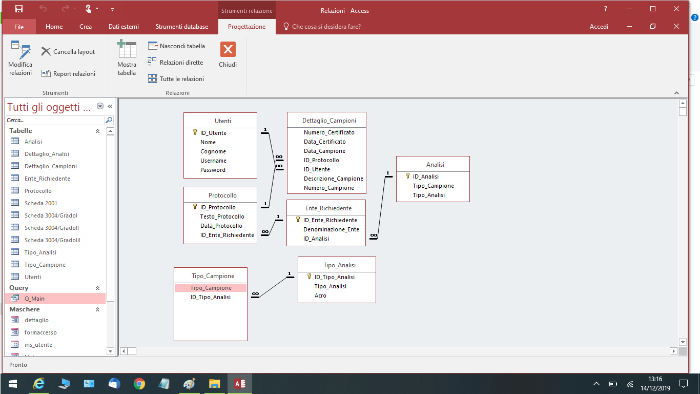Screen dimensions: 700x394
Task: Switch to Dati esterni tab
Action: coord(124,27)
